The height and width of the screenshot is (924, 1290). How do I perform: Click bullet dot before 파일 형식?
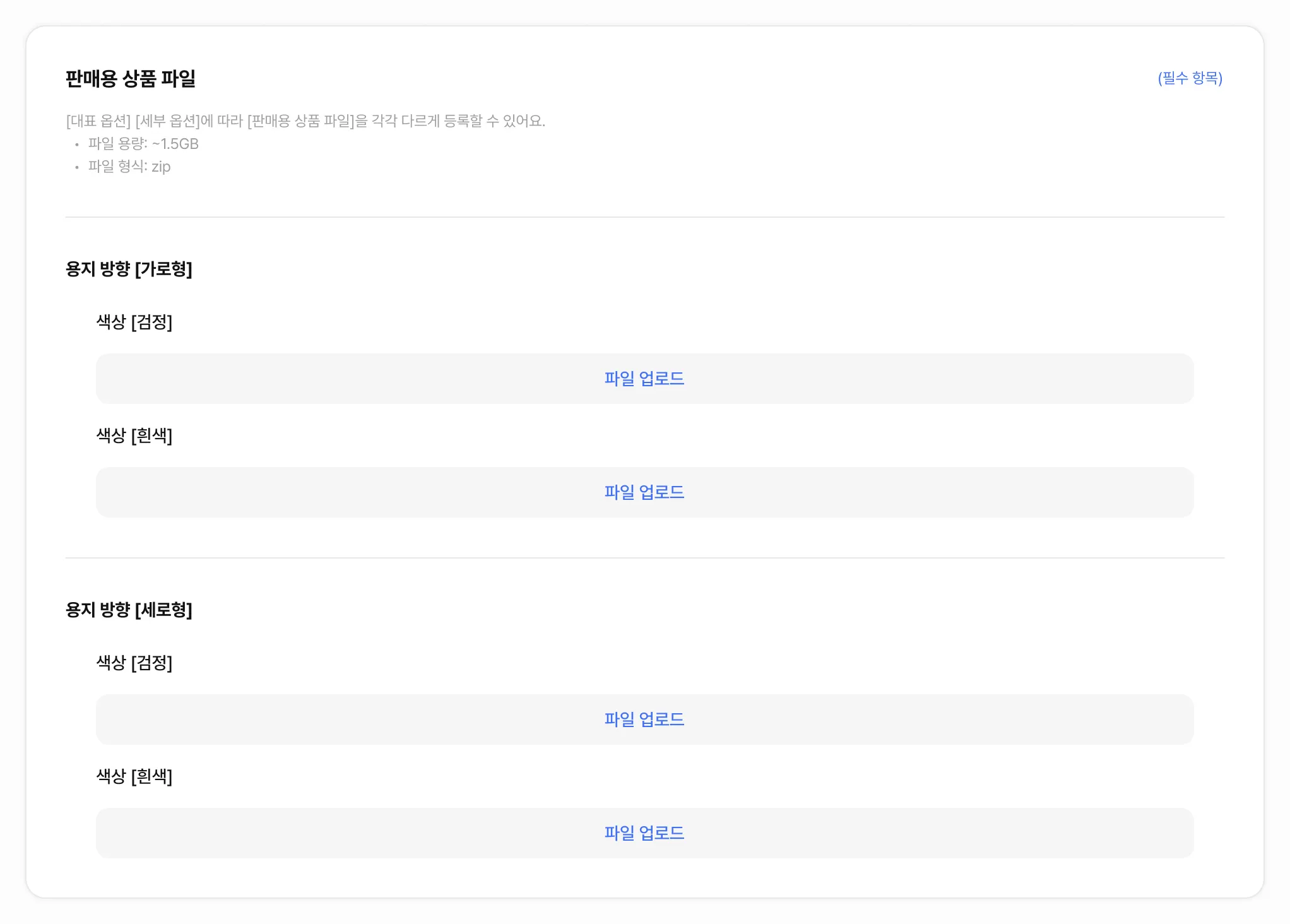[x=77, y=168]
